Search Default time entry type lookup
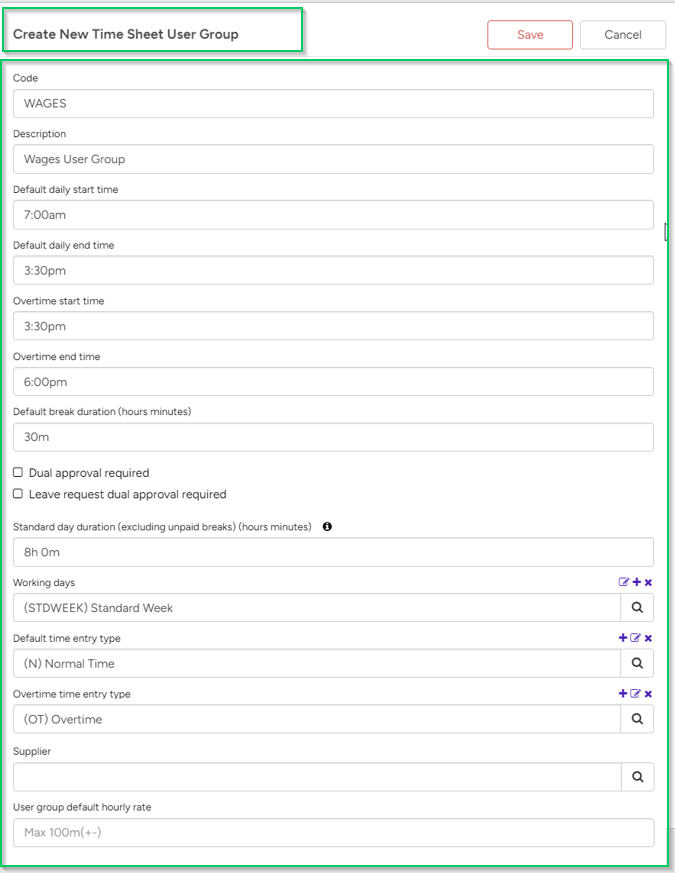Image resolution: width=675 pixels, height=873 pixels. pyautogui.click(x=637, y=663)
